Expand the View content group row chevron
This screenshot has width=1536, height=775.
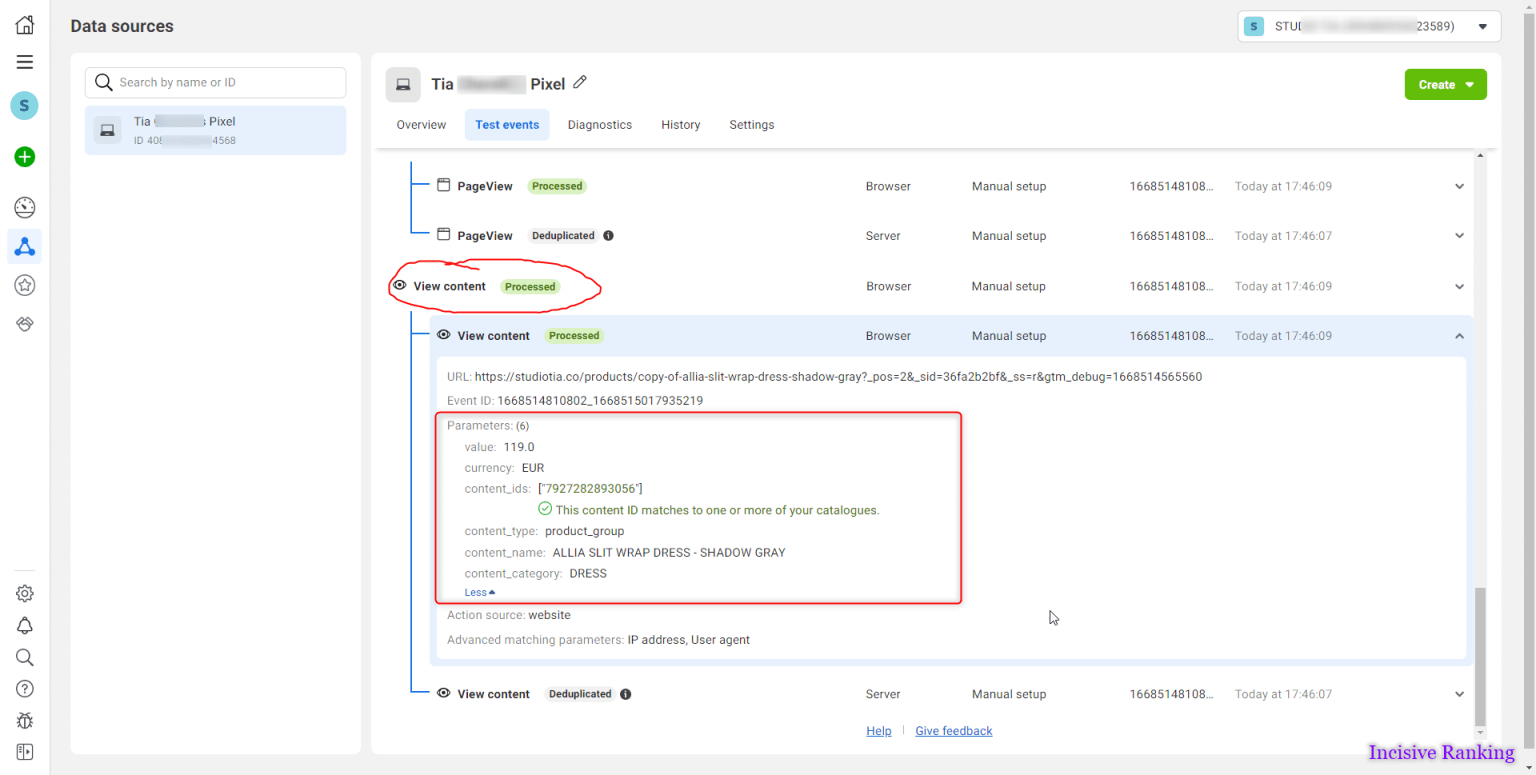tap(1459, 286)
